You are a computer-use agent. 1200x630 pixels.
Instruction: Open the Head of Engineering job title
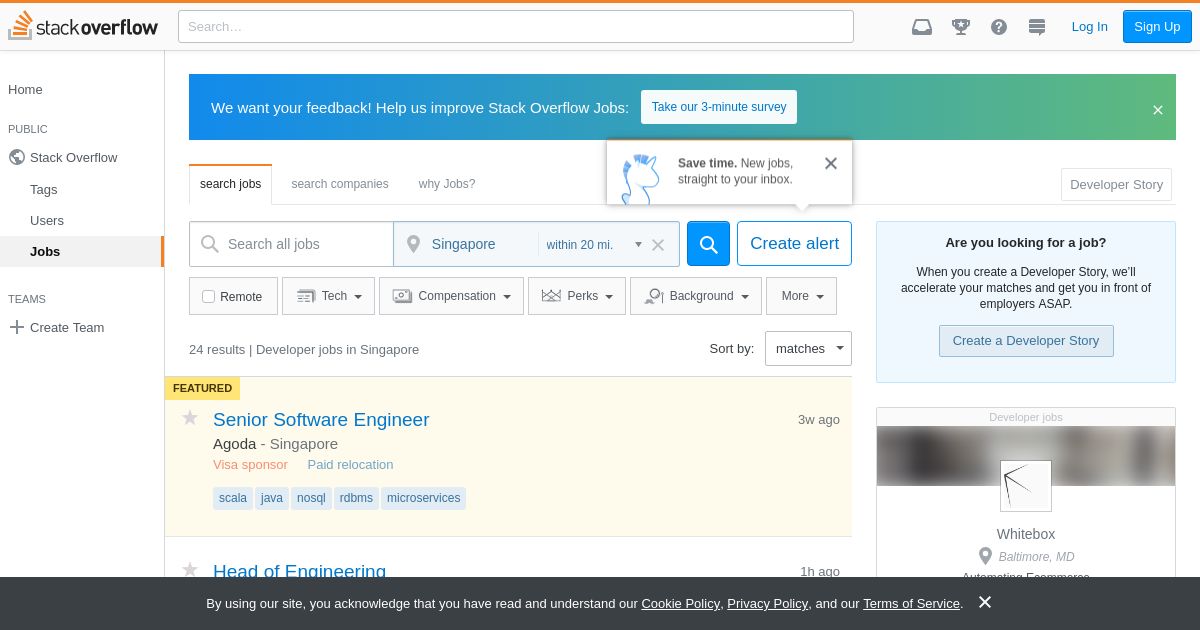point(299,571)
